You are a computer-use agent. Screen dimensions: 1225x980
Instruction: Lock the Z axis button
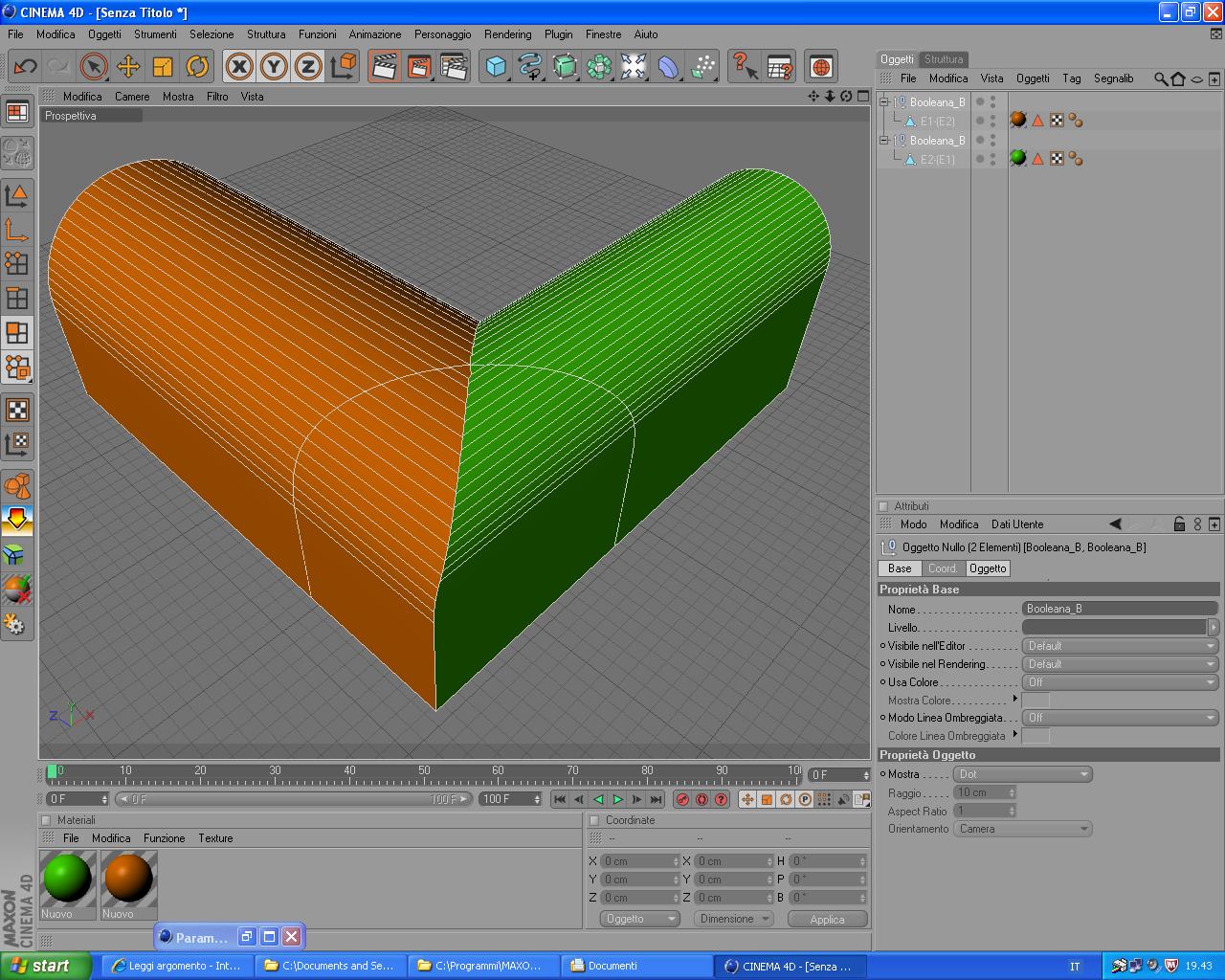point(308,66)
